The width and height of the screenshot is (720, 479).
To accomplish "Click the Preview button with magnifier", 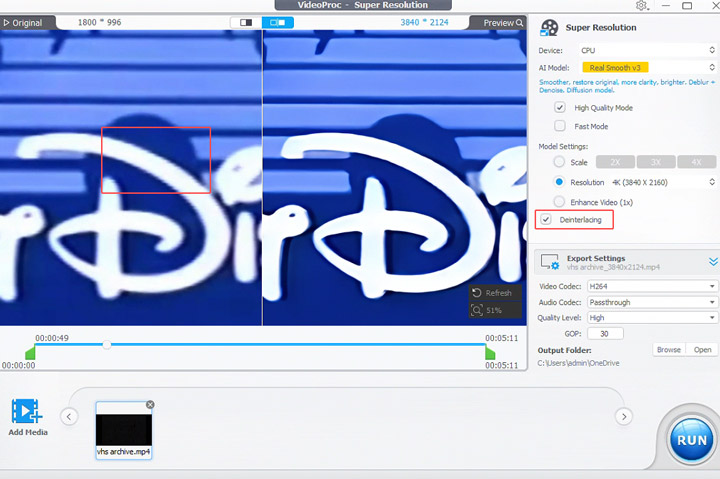I will (x=503, y=23).
